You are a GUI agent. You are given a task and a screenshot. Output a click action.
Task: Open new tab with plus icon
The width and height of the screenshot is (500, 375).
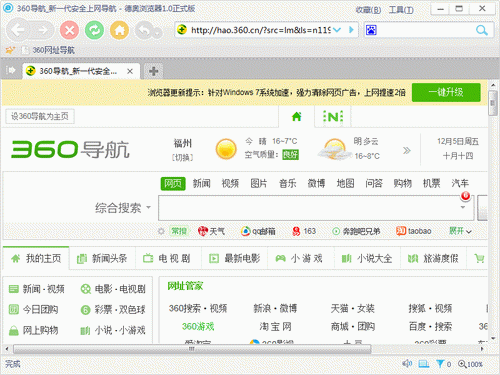pyautogui.click(x=153, y=71)
